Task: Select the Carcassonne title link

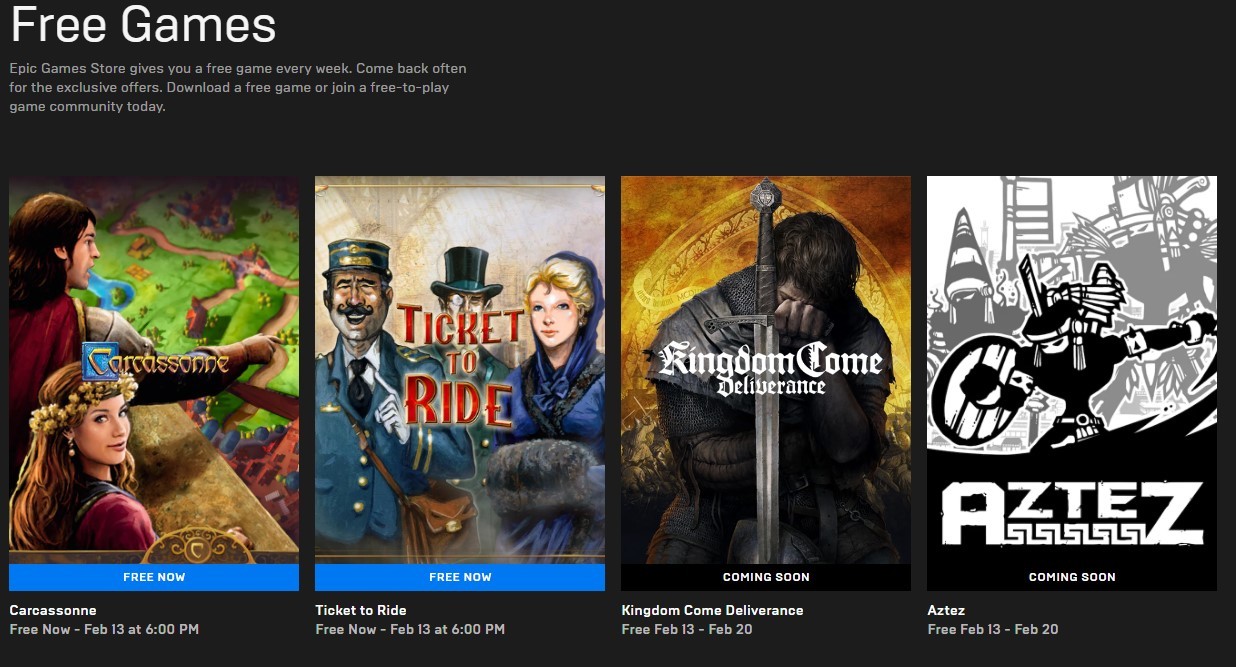Action: pos(53,610)
